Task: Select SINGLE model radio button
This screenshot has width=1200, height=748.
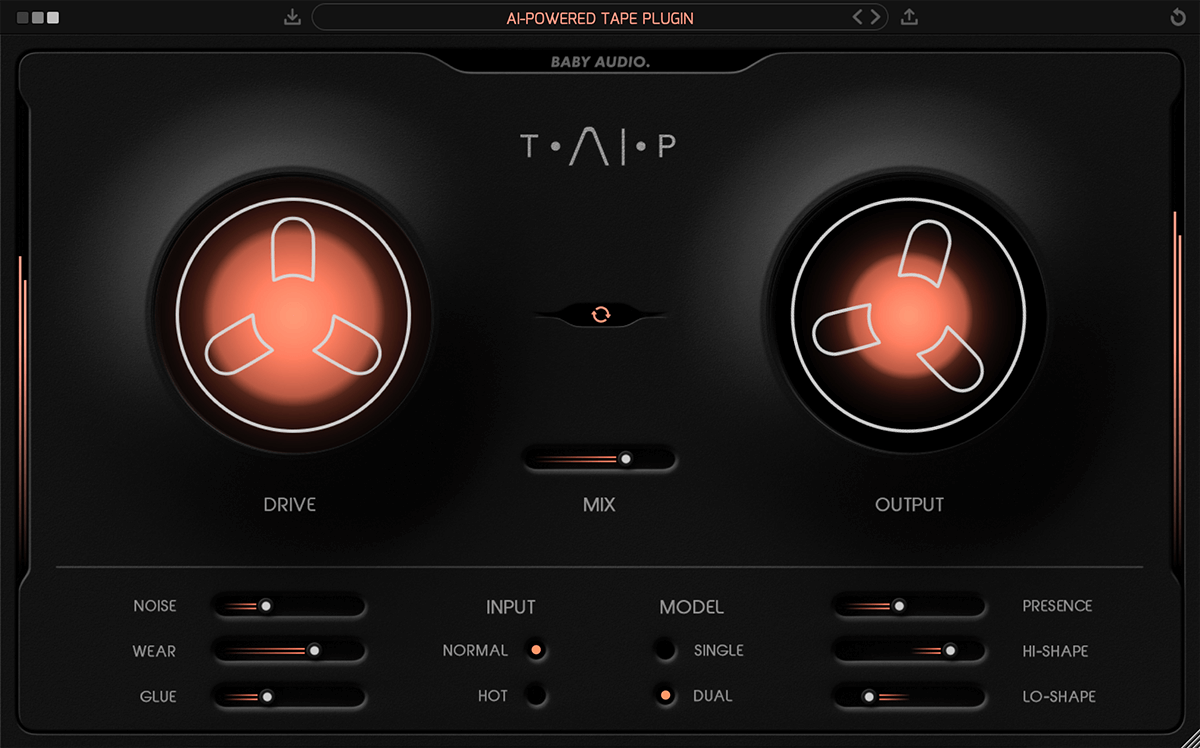Action: point(665,650)
